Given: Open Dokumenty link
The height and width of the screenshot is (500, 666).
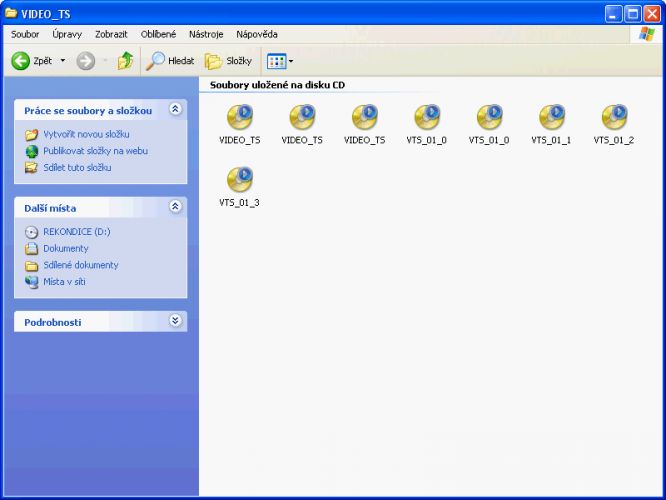Looking at the screenshot, I should pyautogui.click(x=66, y=248).
